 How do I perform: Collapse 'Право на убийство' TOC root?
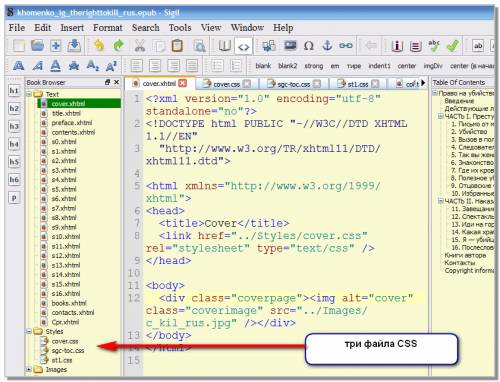click(x=435, y=93)
